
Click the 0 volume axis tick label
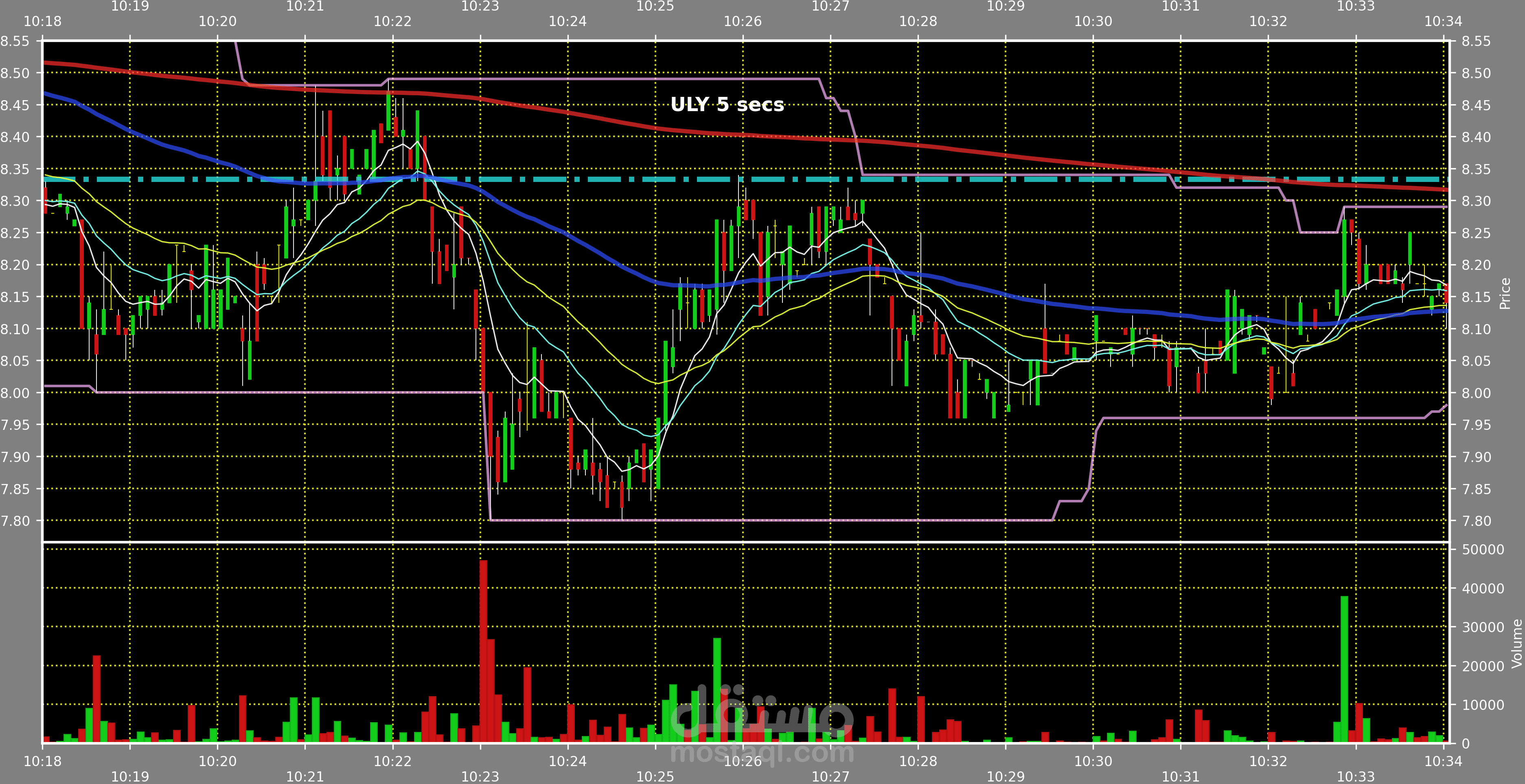pyautogui.click(x=1465, y=744)
